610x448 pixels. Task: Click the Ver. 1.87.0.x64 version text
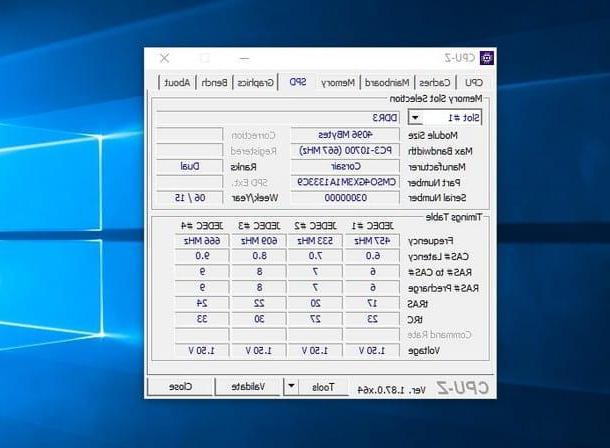pos(391,390)
